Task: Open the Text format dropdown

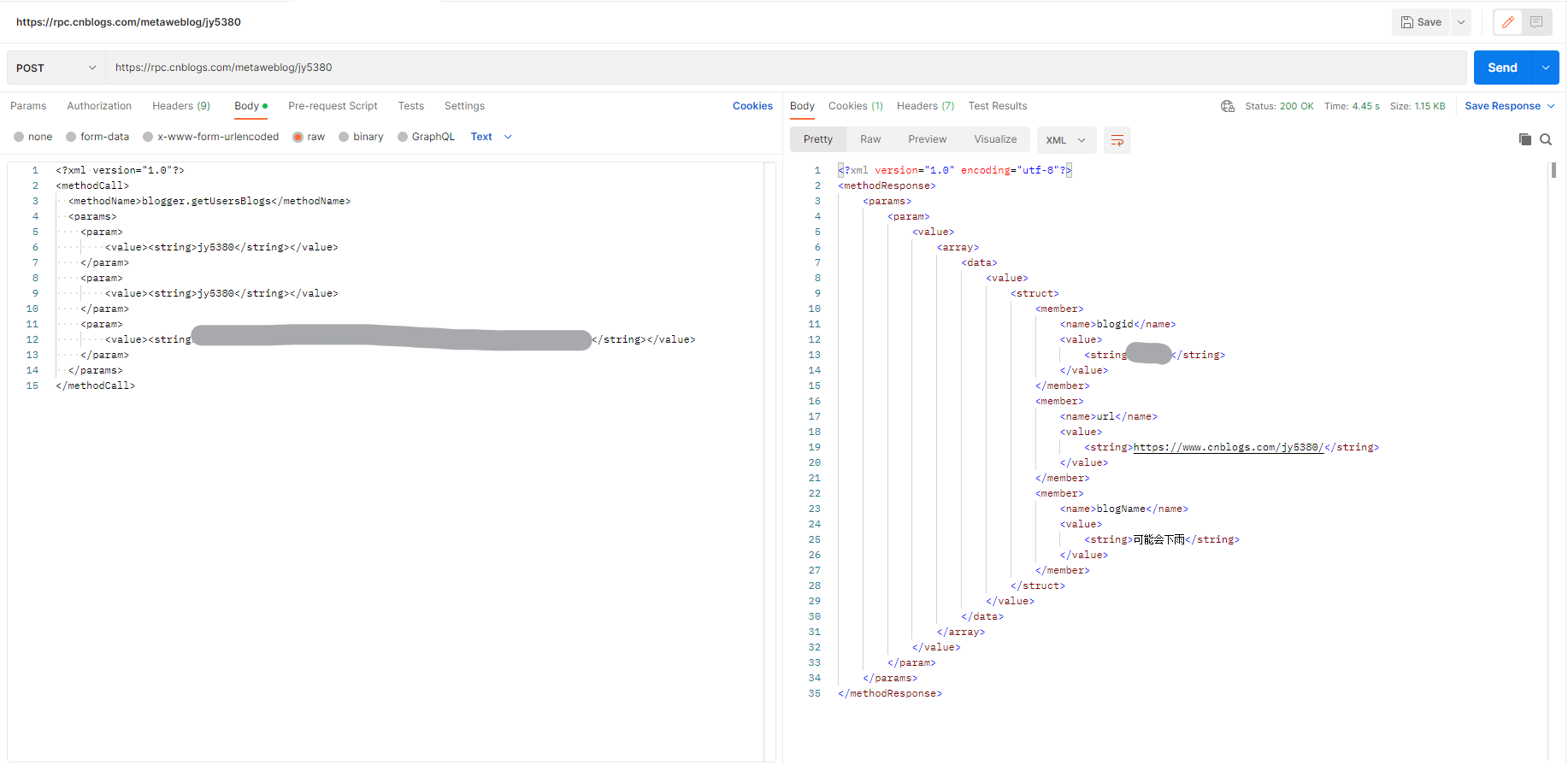Action: [x=491, y=137]
